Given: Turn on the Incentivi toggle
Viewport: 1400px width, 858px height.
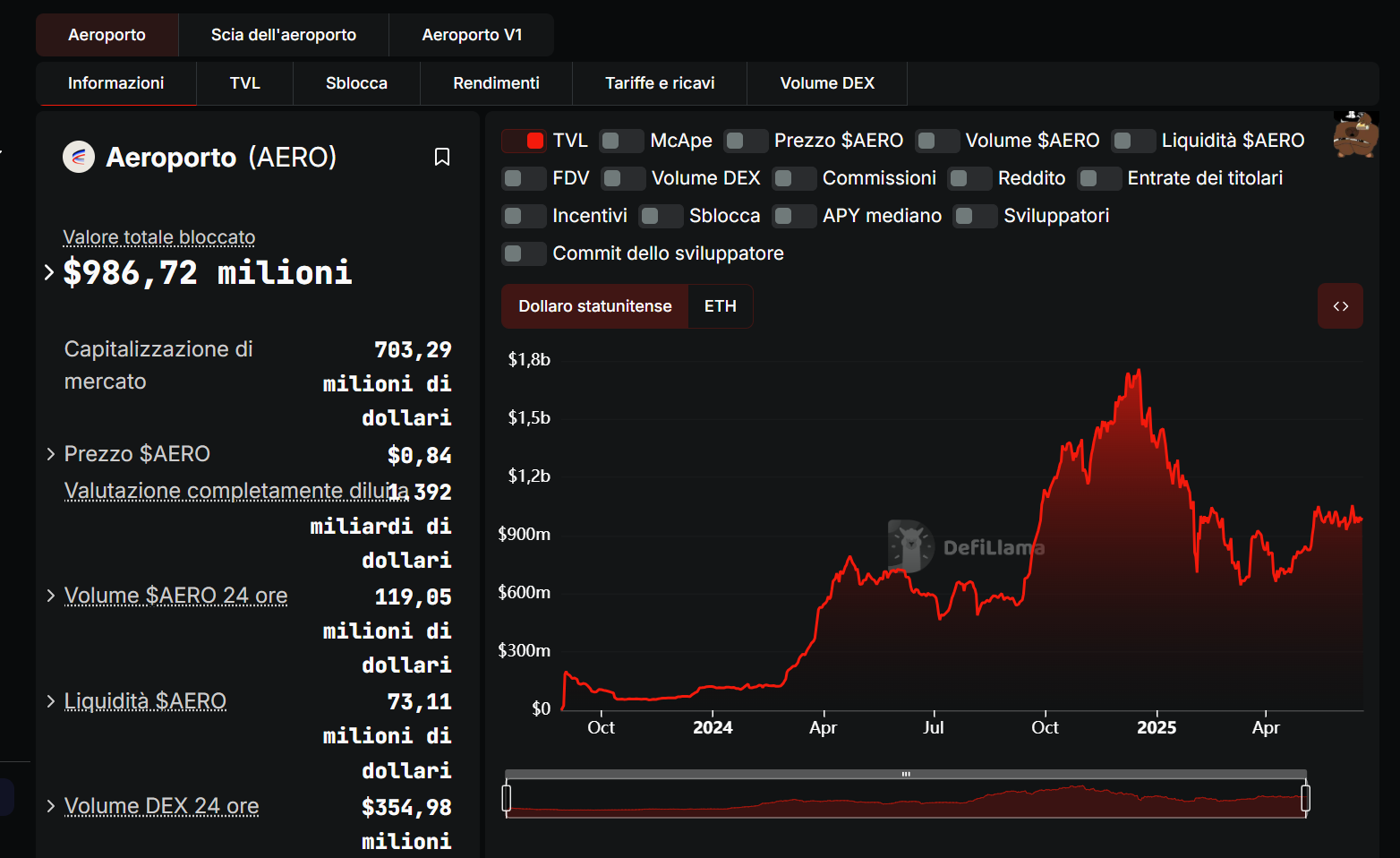Looking at the screenshot, I should [524, 216].
